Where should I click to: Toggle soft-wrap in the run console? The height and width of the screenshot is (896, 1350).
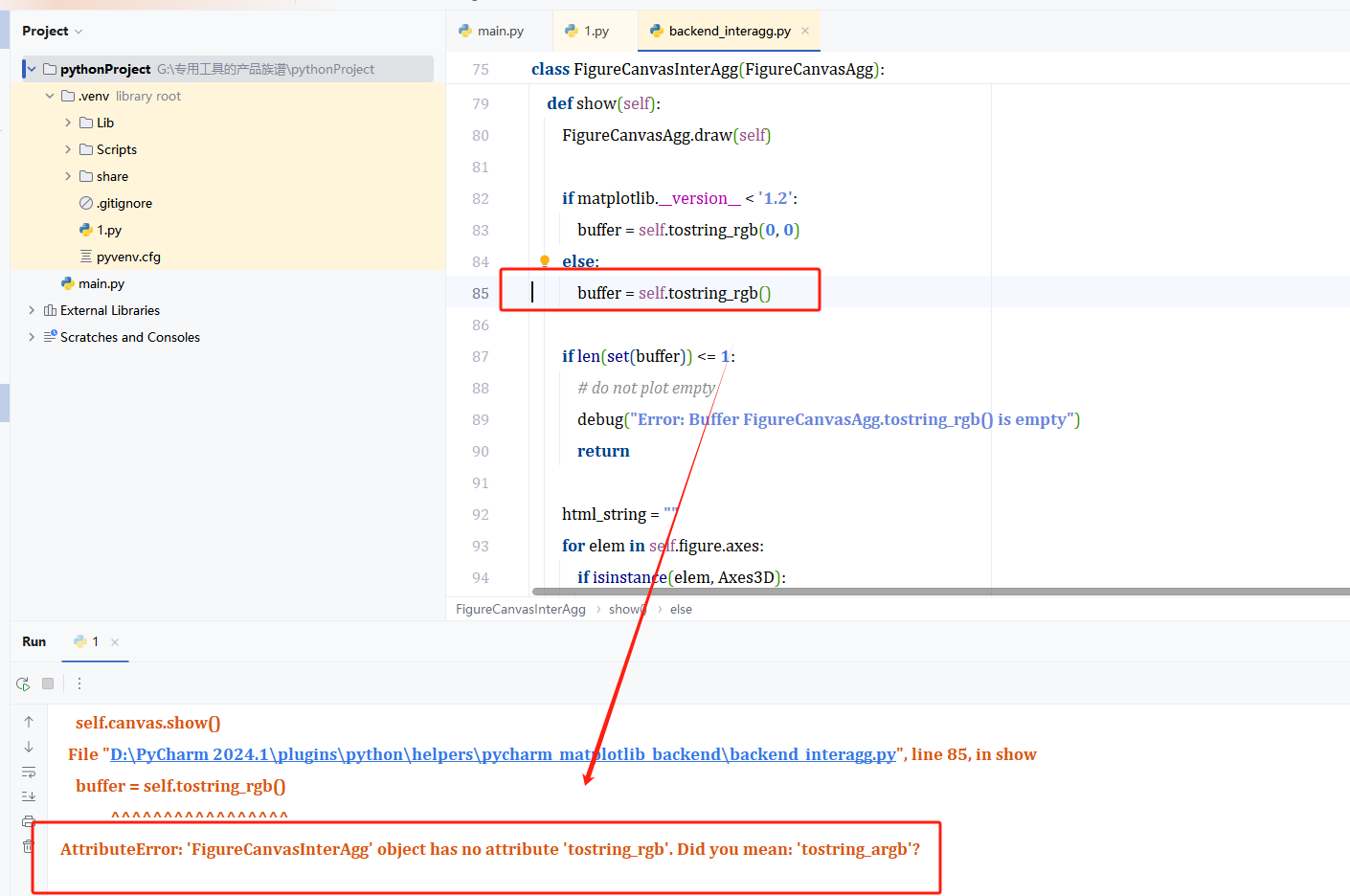point(29,771)
